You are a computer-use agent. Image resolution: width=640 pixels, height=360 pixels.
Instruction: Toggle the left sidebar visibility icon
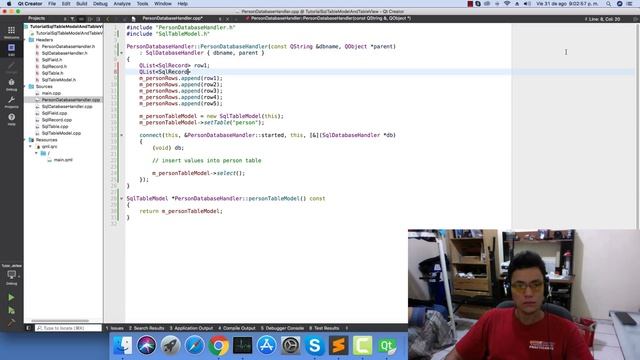point(28,328)
